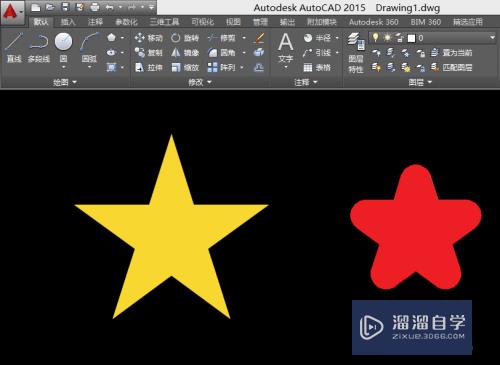Screen dimensions: 500x365
Task: Open the Customize Quick Access Toolbar dropdown
Action: [x=151, y=7]
